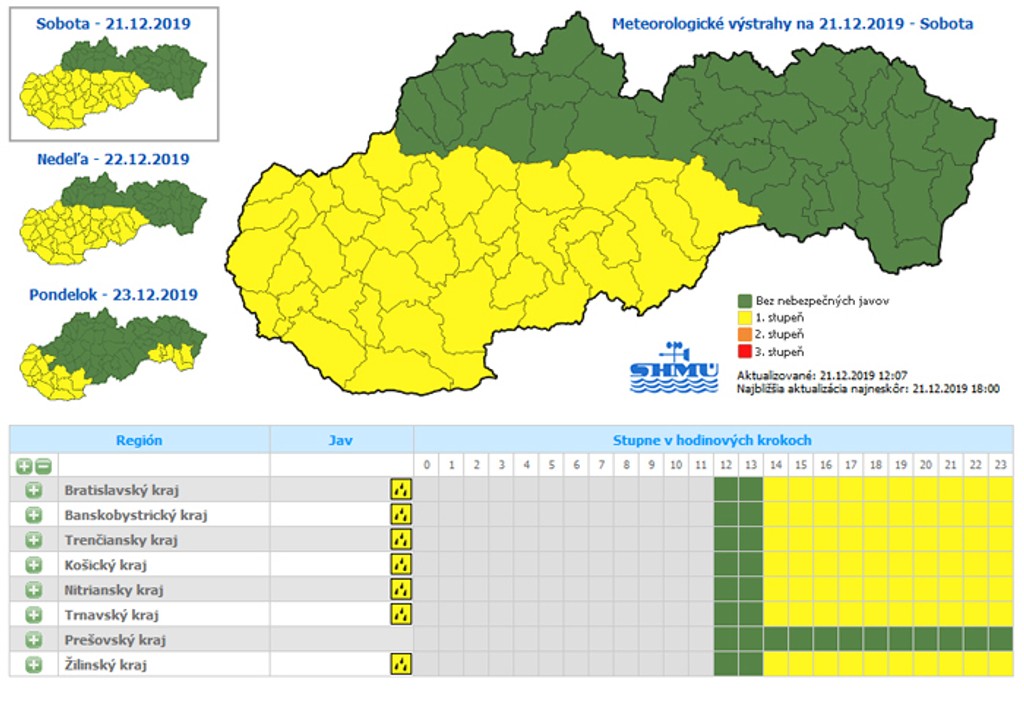1024x717 pixels.
Task: Click the wind warning icon for Banskobystrický kraj
Action: coord(401,515)
